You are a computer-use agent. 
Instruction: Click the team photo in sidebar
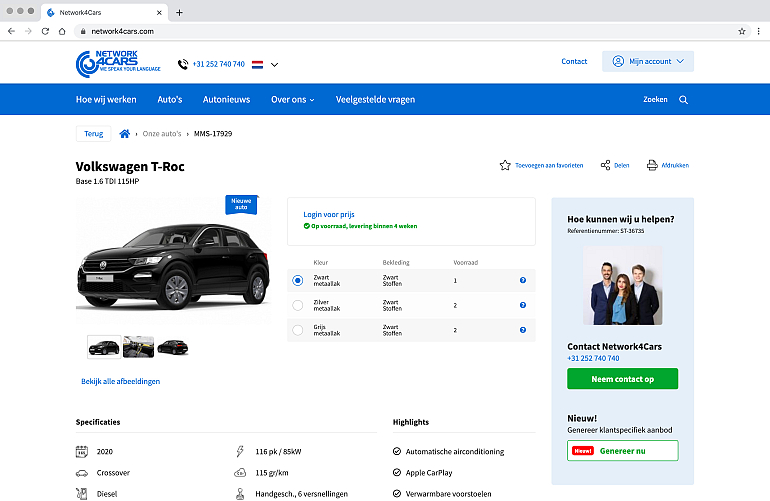622,285
